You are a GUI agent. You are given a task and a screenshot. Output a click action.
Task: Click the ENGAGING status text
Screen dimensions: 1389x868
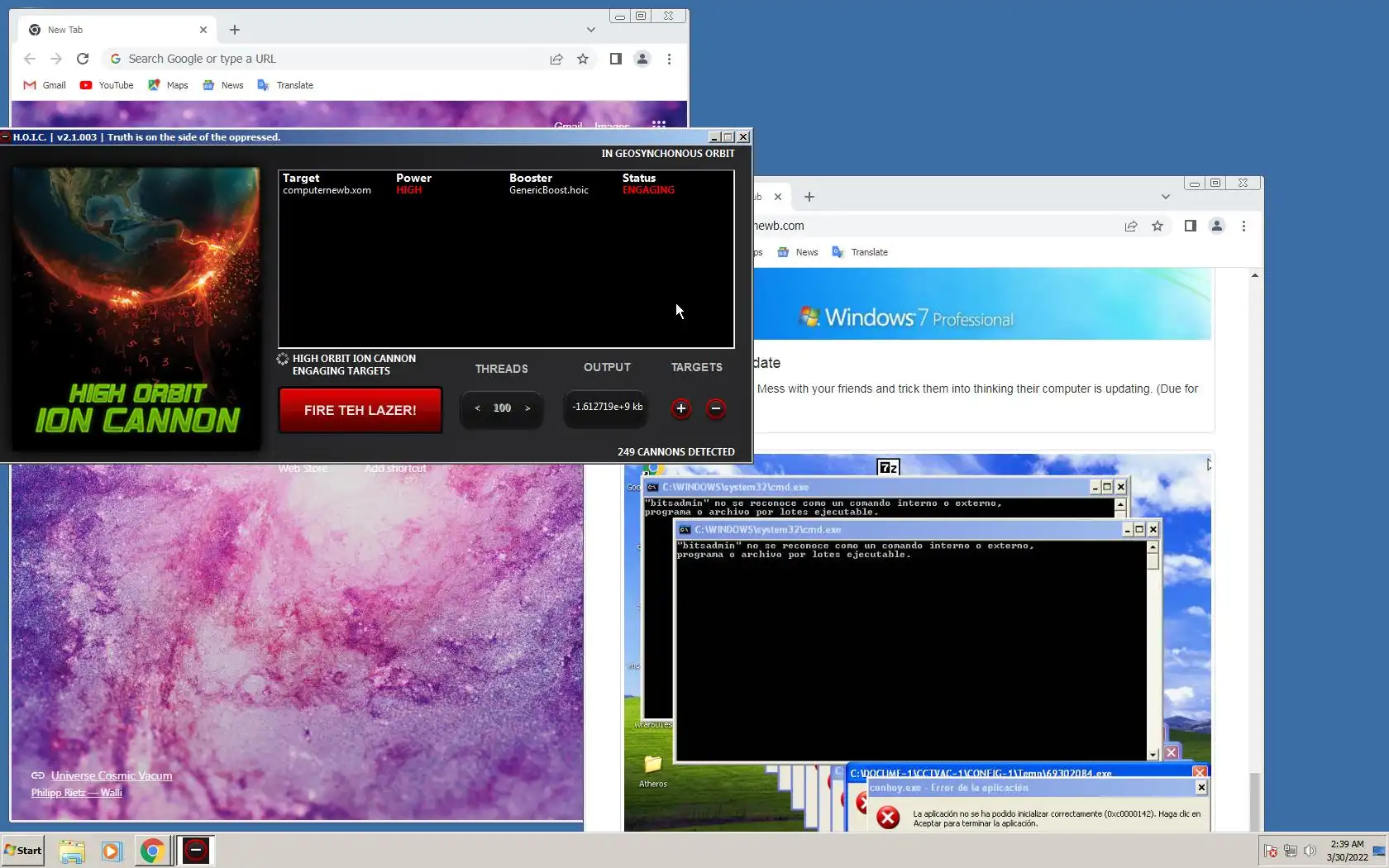click(648, 190)
